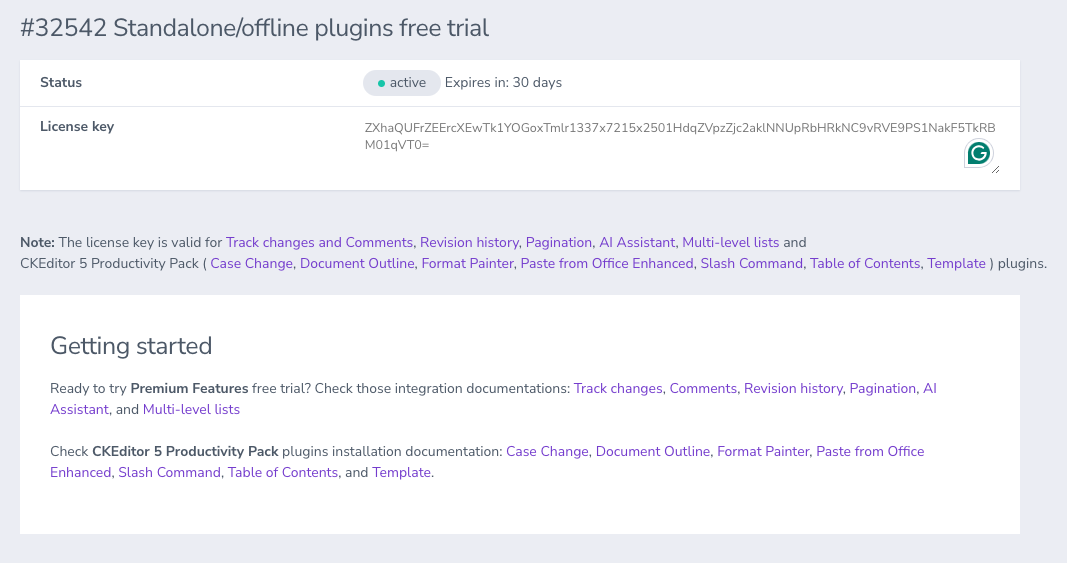Open Multi-level lists docs in Getting started

click(191, 410)
